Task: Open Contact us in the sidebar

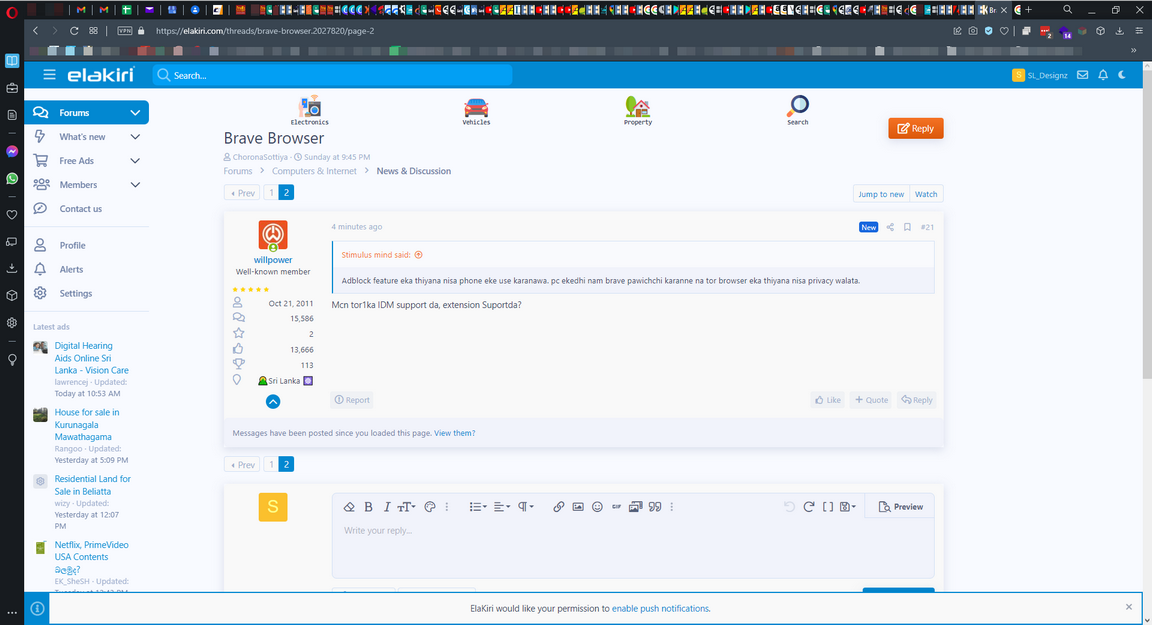Action: [x=80, y=209]
